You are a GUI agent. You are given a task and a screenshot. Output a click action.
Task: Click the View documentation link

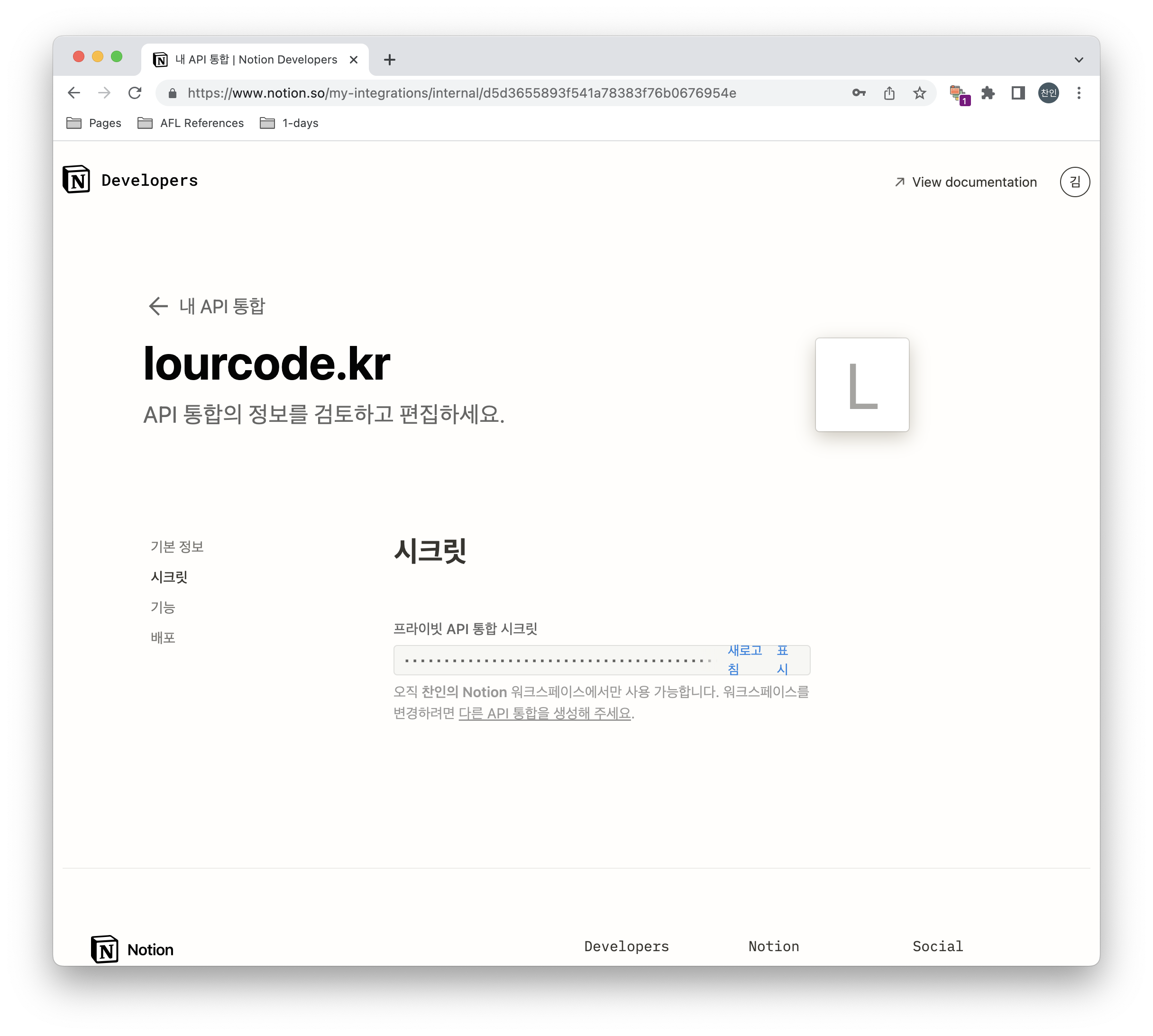[x=966, y=182]
